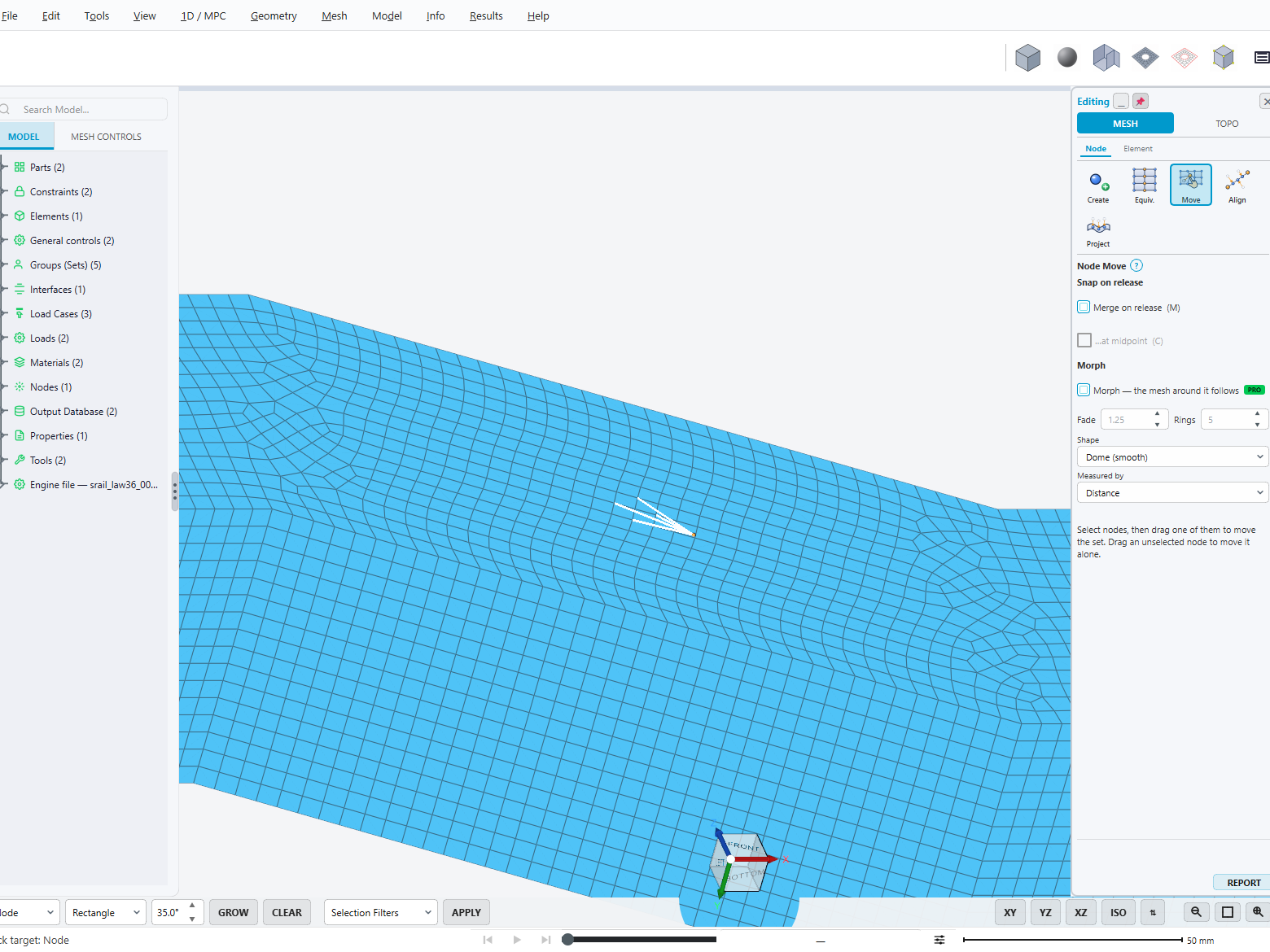Choose the Create node tool
Image resolution: width=1270 pixels, height=952 pixels.
pyautogui.click(x=1098, y=186)
